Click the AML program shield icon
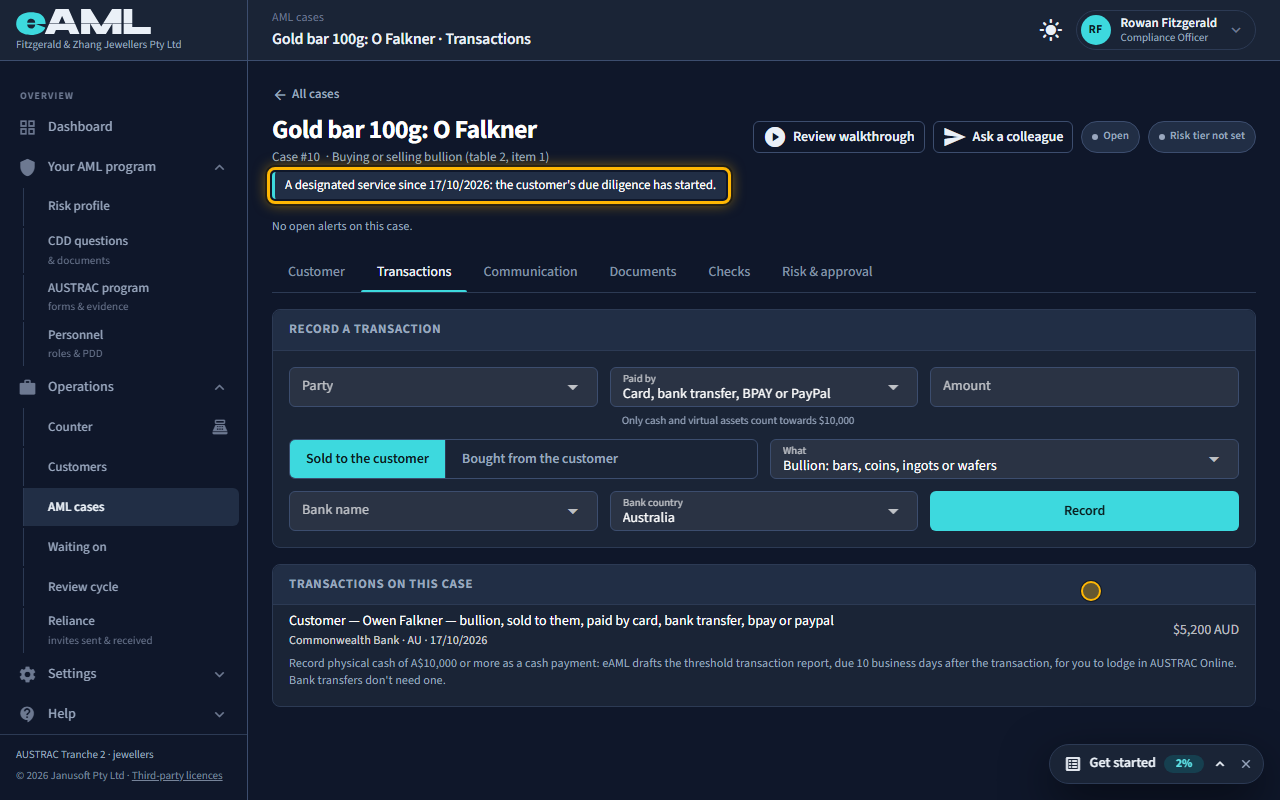The width and height of the screenshot is (1280, 800). 27,167
